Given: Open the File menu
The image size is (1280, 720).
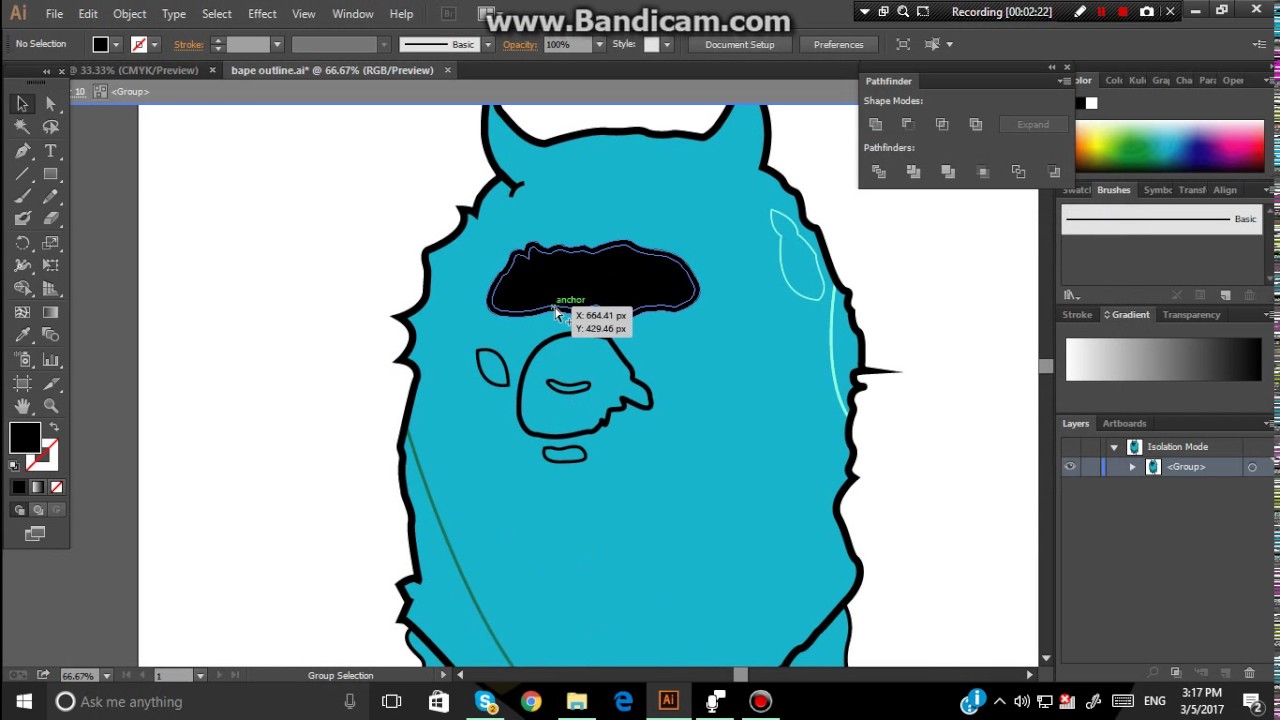Looking at the screenshot, I should click(x=54, y=14).
